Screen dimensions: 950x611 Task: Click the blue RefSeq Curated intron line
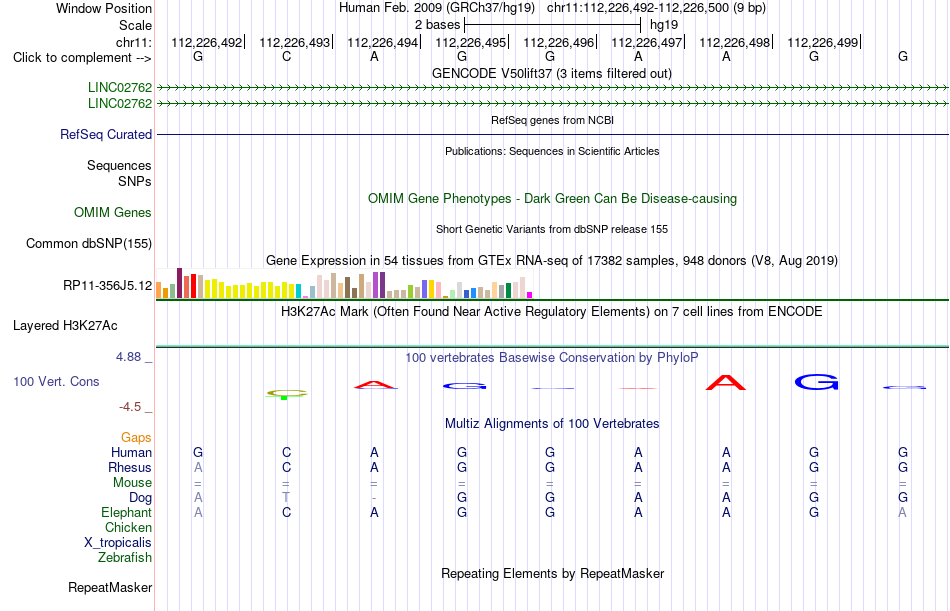552,134
